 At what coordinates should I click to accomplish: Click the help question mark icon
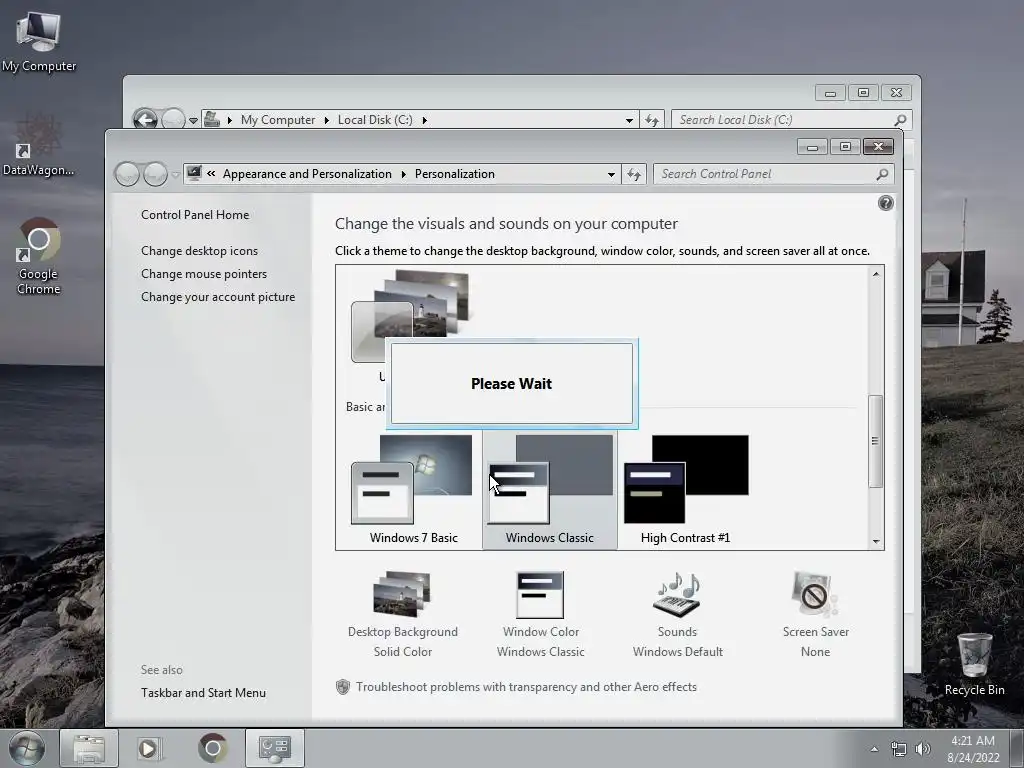[886, 203]
